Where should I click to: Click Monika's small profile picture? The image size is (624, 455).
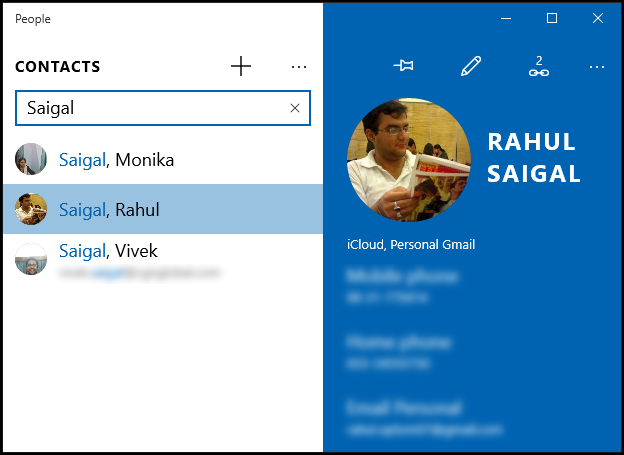tap(31, 159)
